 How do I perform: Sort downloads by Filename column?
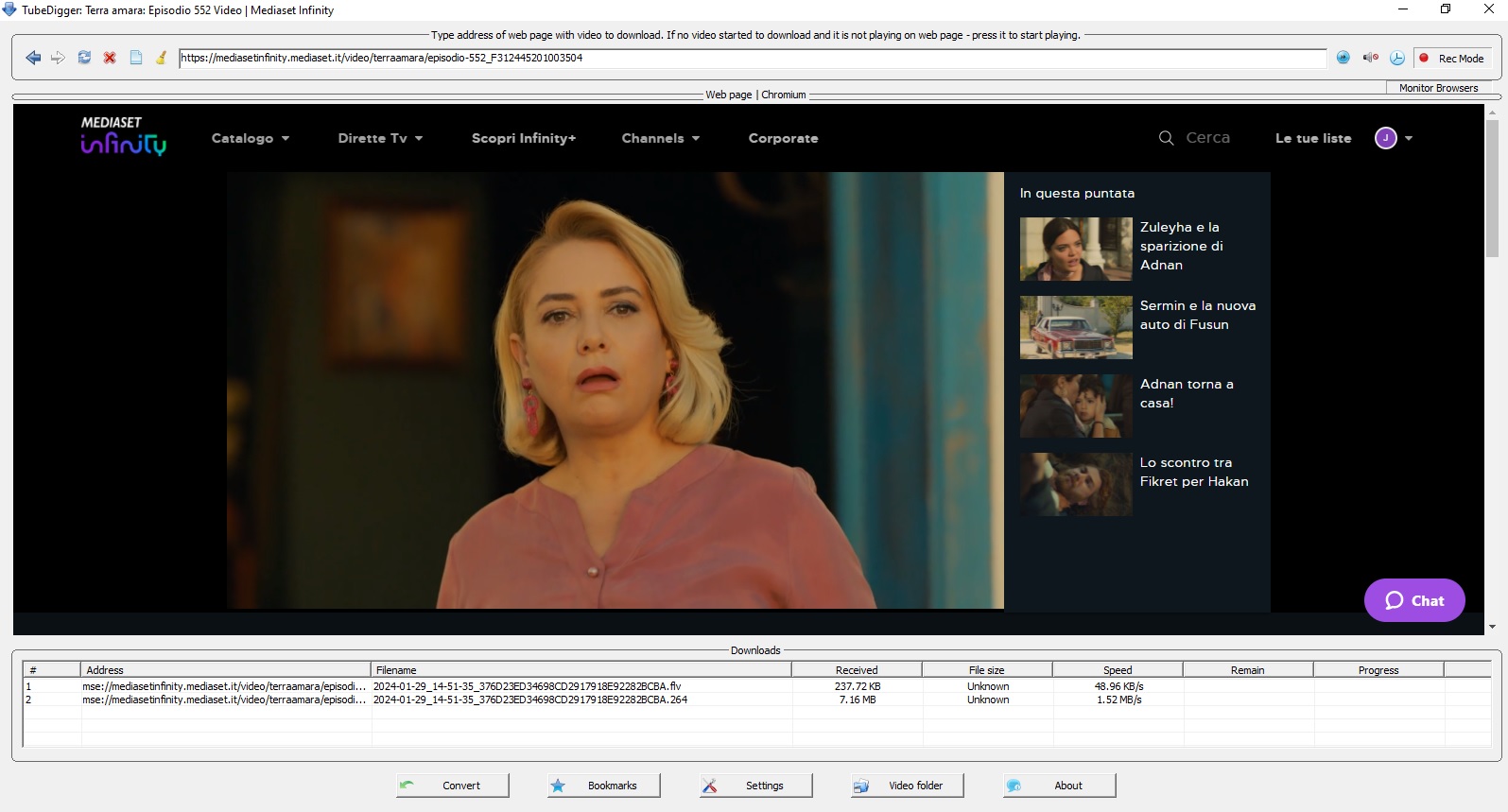tap(581, 670)
